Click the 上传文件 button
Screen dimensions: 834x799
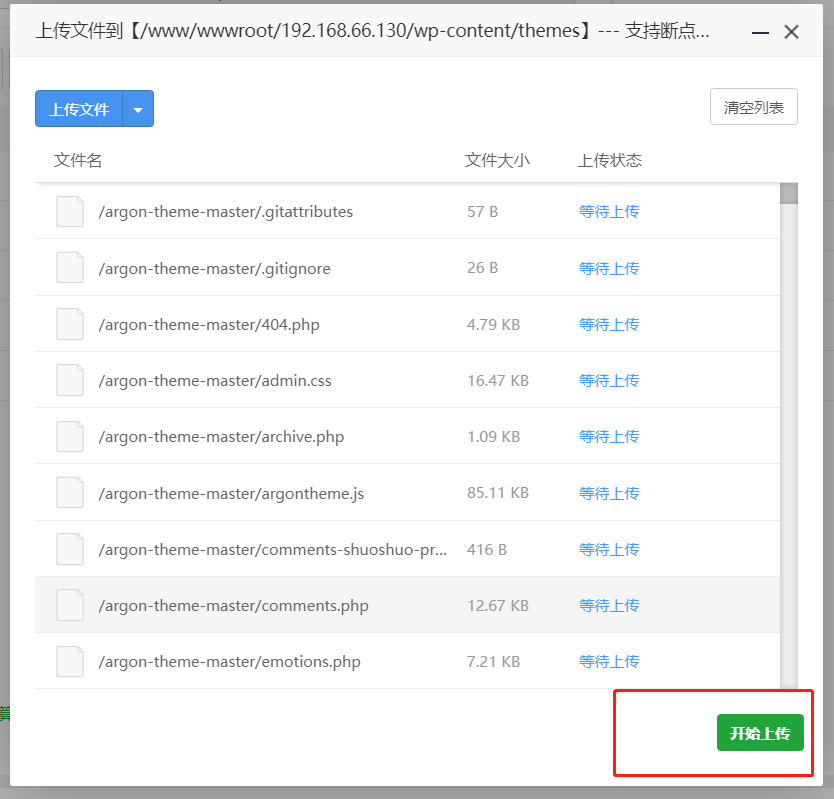click(x=79, y=109)
